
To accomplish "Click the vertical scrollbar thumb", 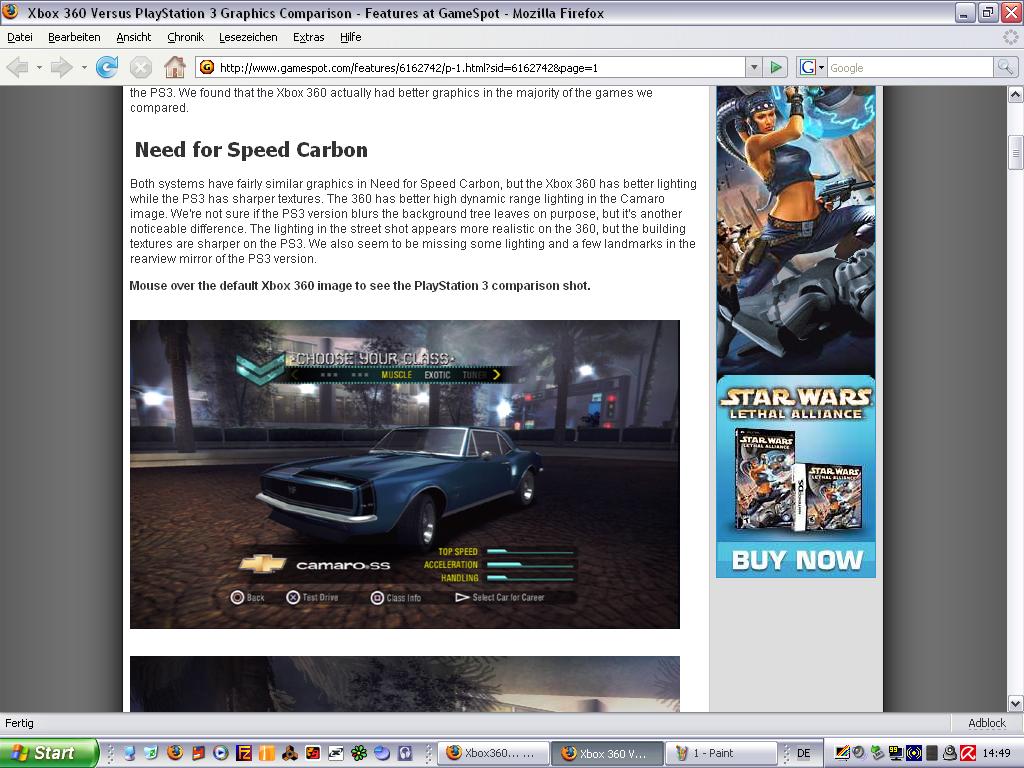I will click(1016, 153).
